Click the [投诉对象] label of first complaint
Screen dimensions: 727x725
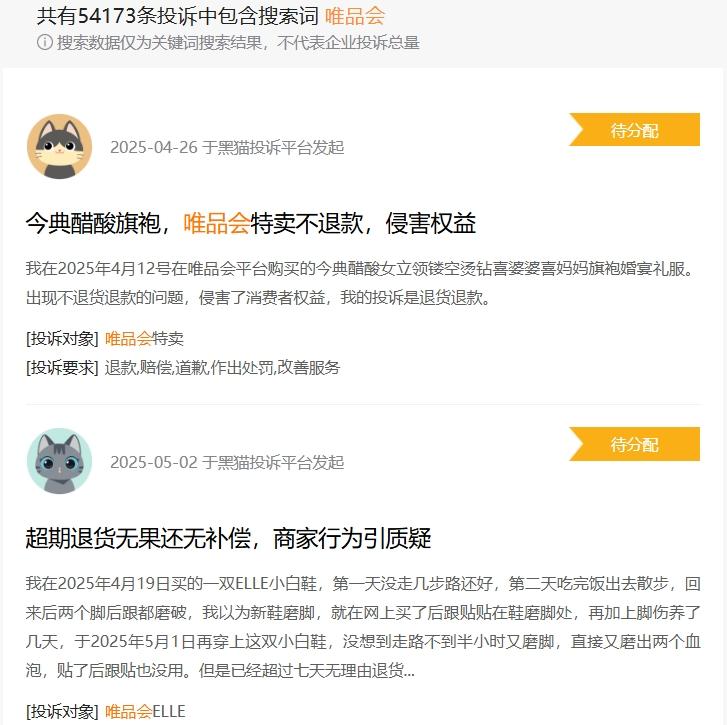pos(62,338)
